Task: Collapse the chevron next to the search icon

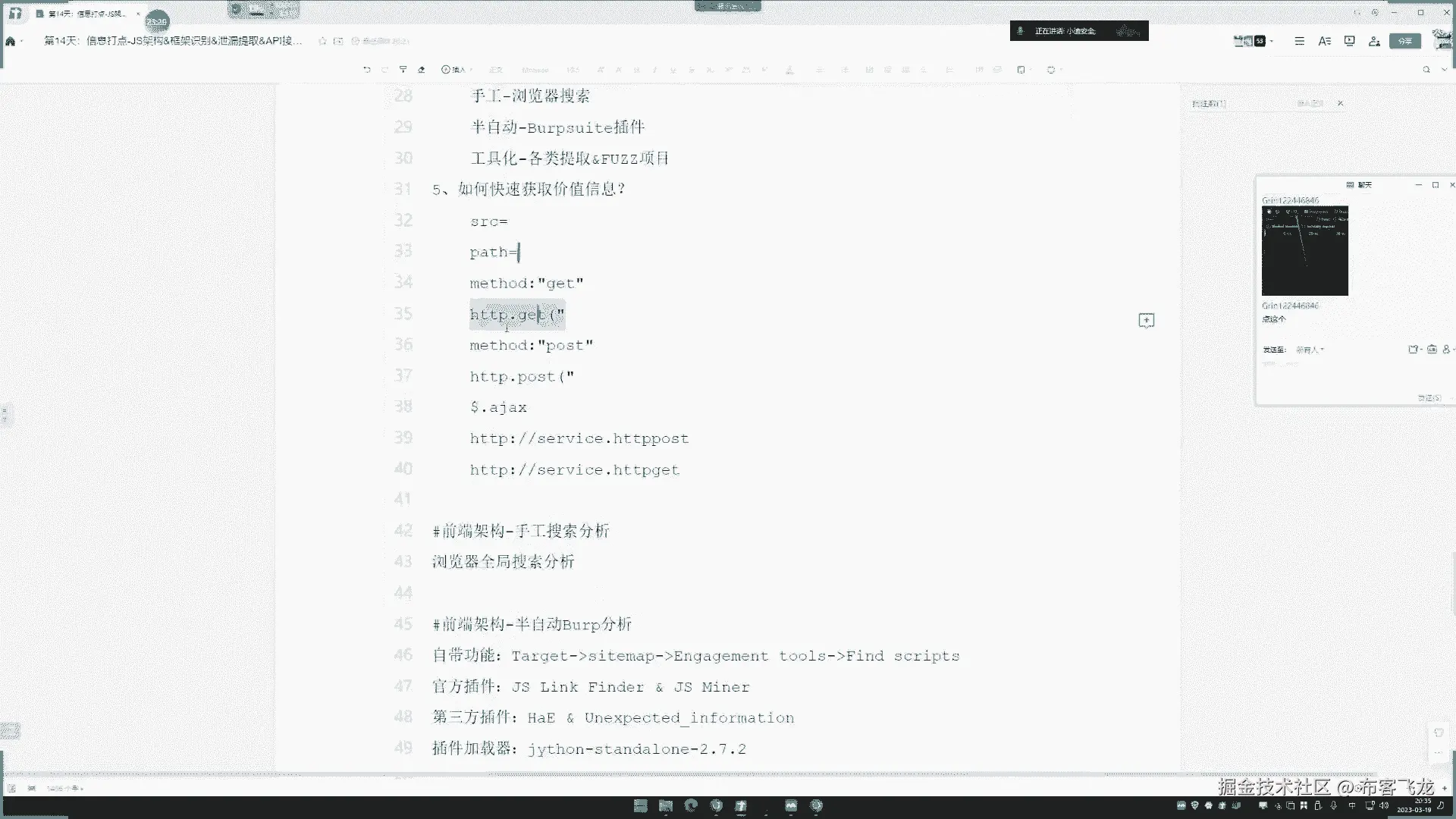Action: coord(1444,70)
